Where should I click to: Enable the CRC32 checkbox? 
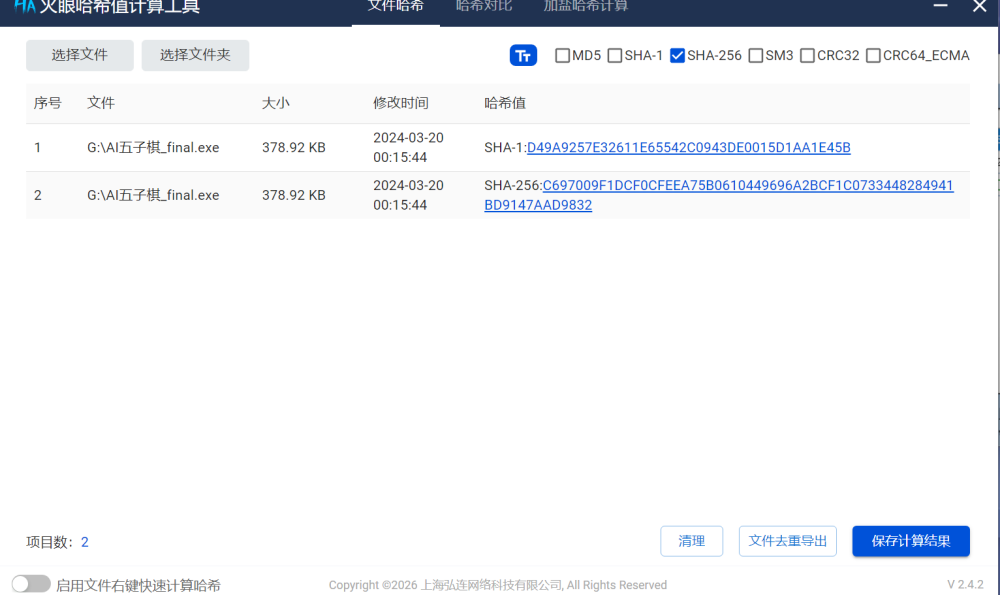(808, 56)
